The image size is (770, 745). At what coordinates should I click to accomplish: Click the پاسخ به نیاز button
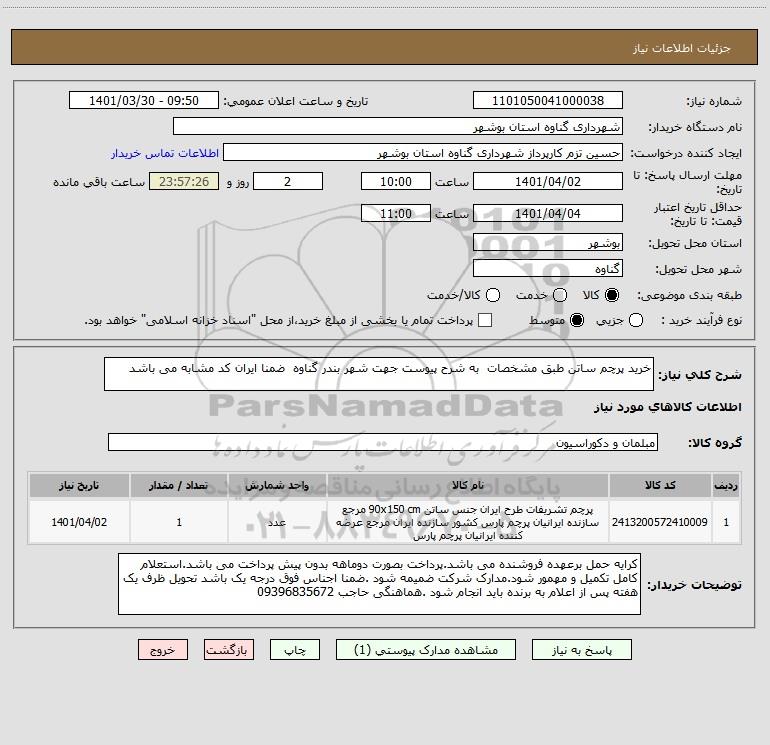click(581, 650)
